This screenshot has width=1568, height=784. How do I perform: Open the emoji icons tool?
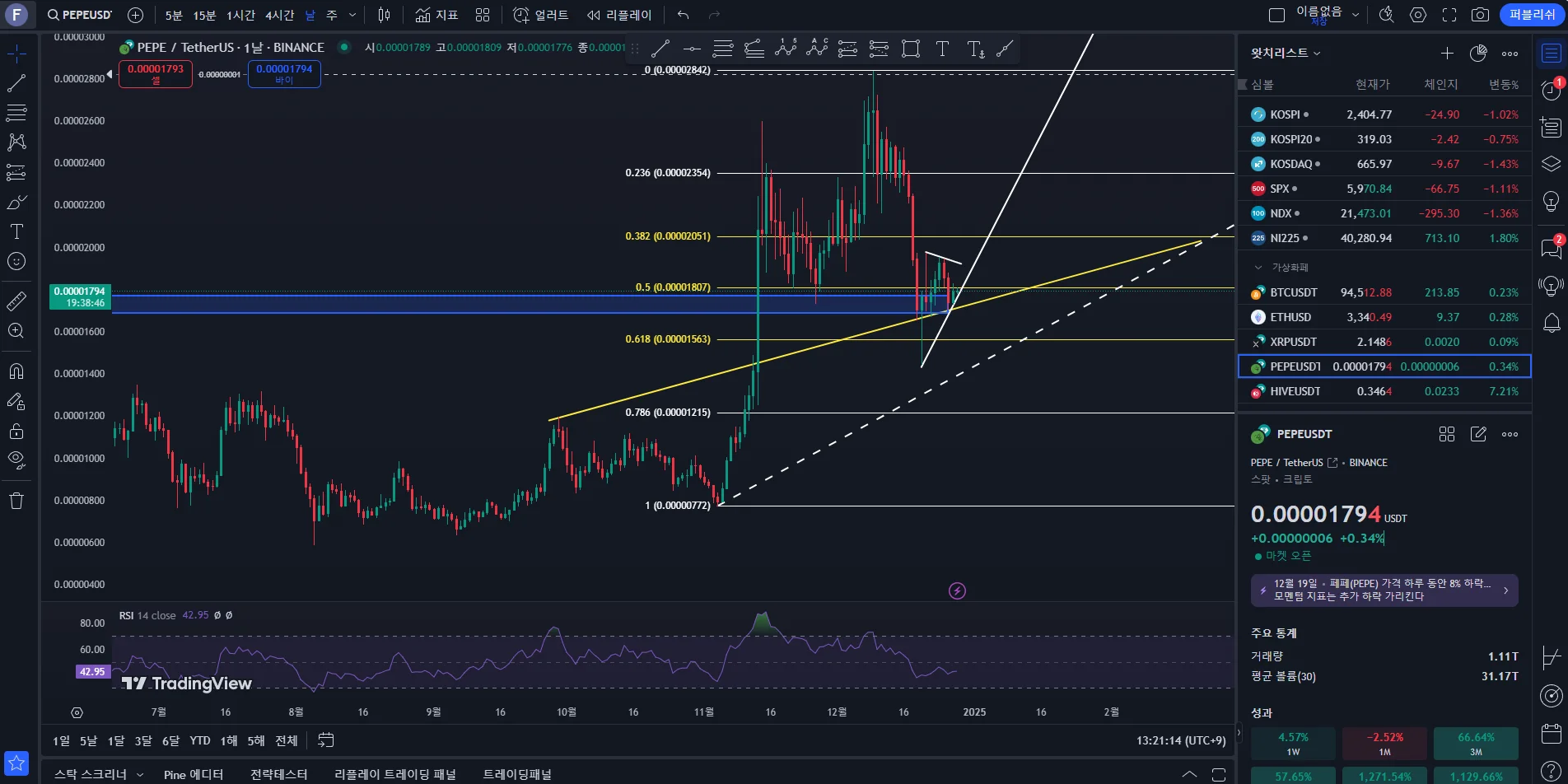(16, 261)
